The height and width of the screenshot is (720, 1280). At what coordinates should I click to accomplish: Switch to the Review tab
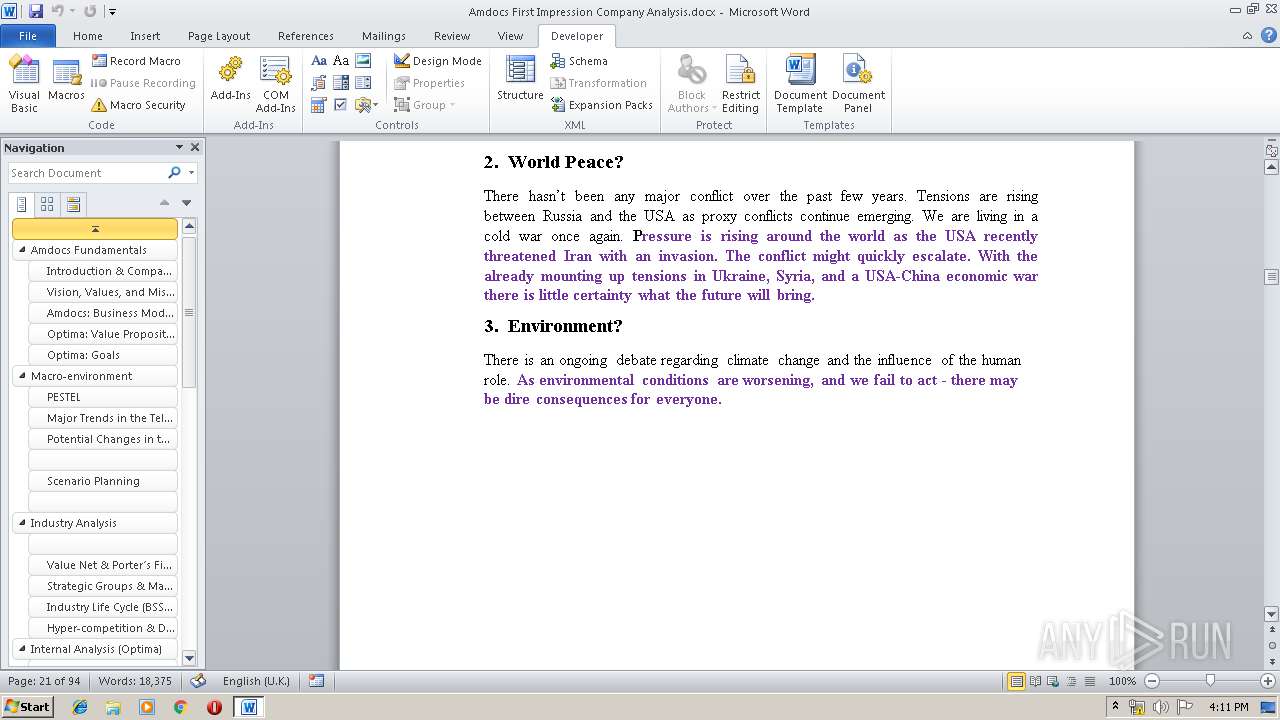coord(452,36)
